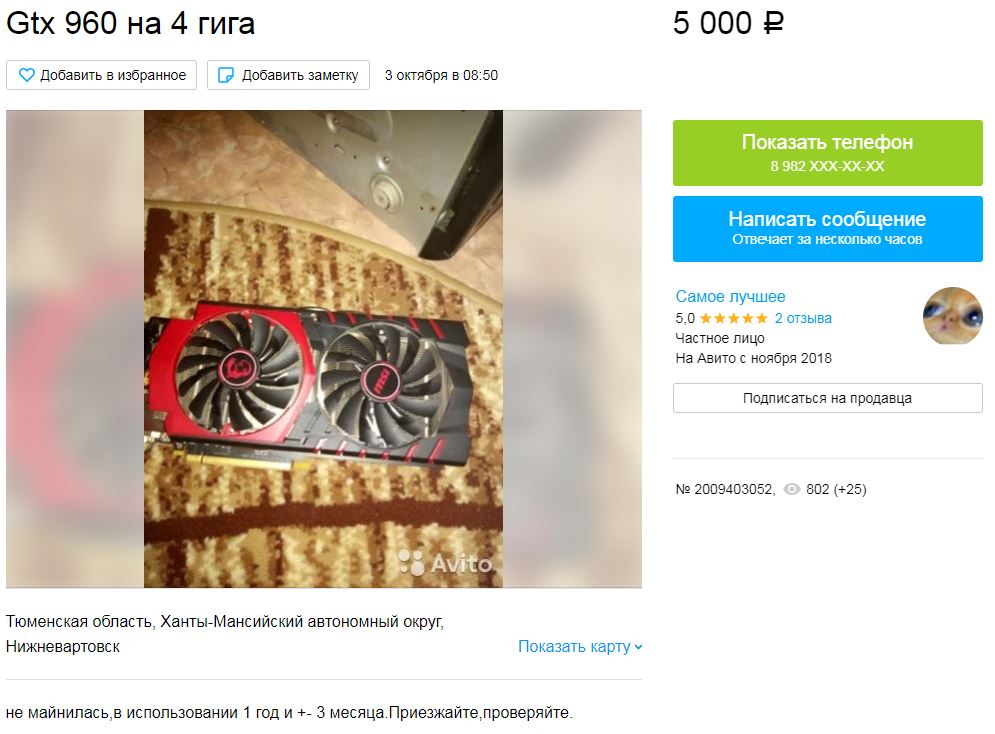Open the MSI graphics card photo
This screenshot has height=734, width=995.
[323, 349]
